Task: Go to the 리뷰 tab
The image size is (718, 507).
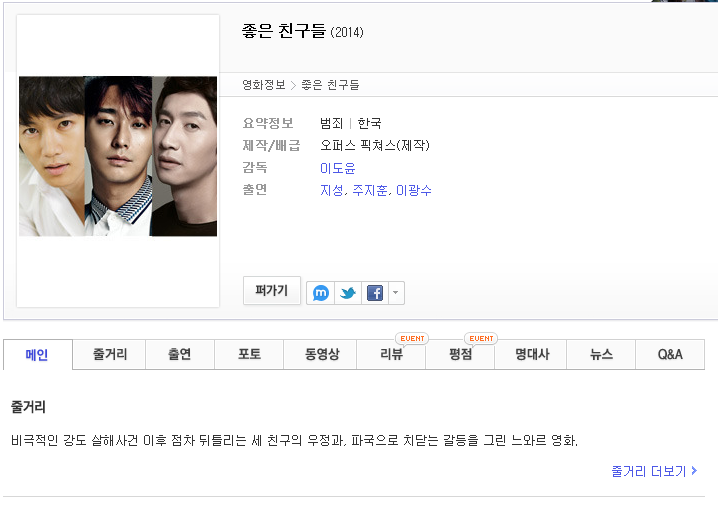Action: coord(391,354)
